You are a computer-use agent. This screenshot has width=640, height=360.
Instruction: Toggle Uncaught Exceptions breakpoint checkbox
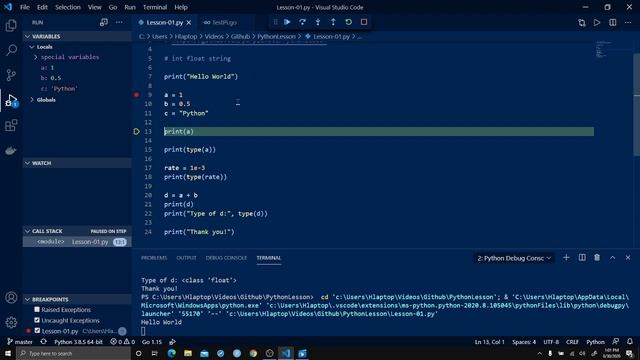tap(37, 320)
